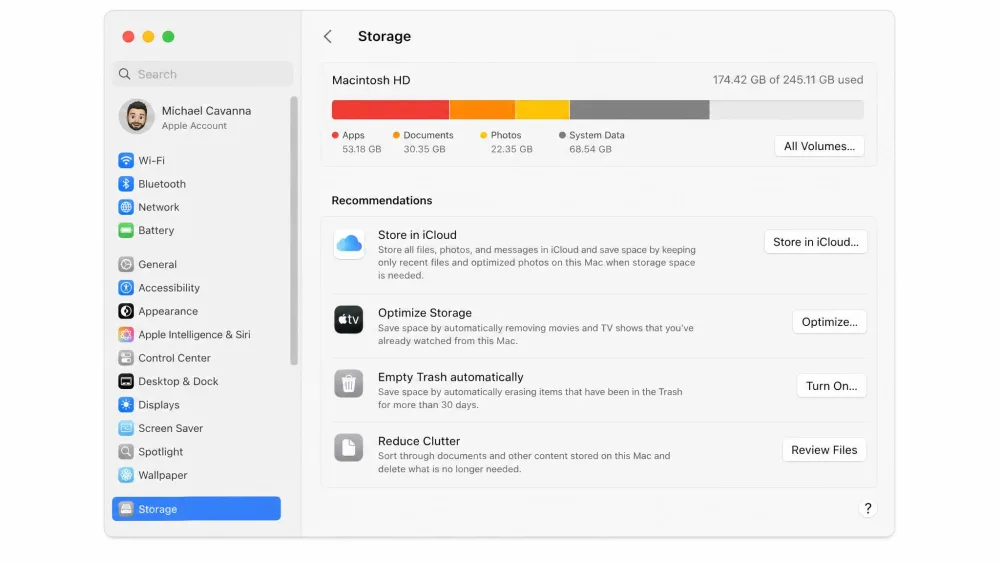Open Spotlight settings item
The width and height of the screenshot is (1000, 563).
(196, 451)
